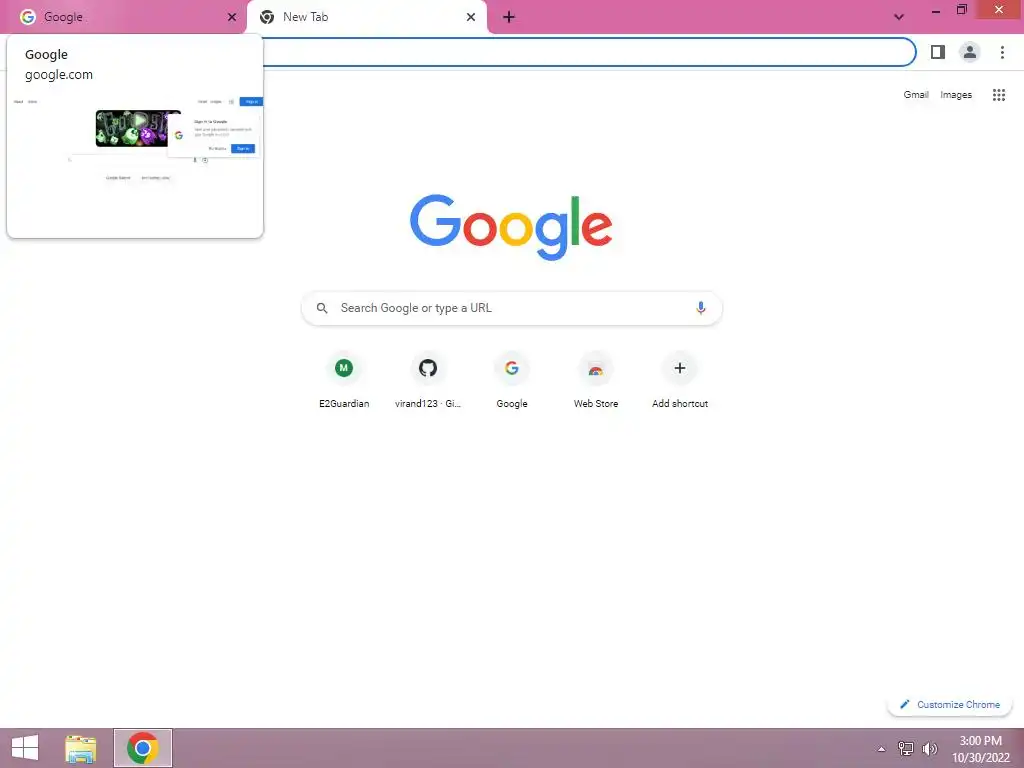Click the Google logo

tap(511, 227)
